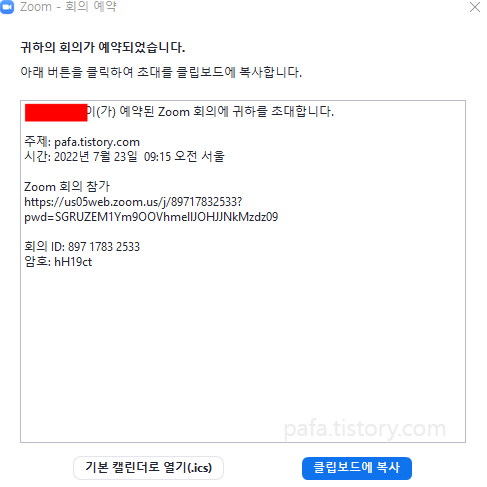487x487 pixels.
Task: Click the 주제: pafa.tistory.com topic line
Action: coord(82,142)
